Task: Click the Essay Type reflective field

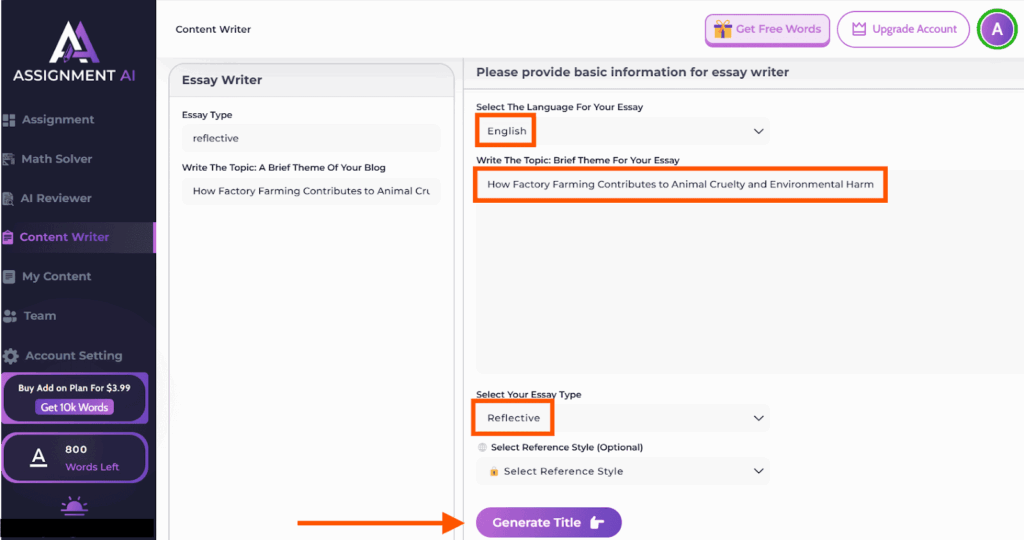Action: click(x=312, y=138)
